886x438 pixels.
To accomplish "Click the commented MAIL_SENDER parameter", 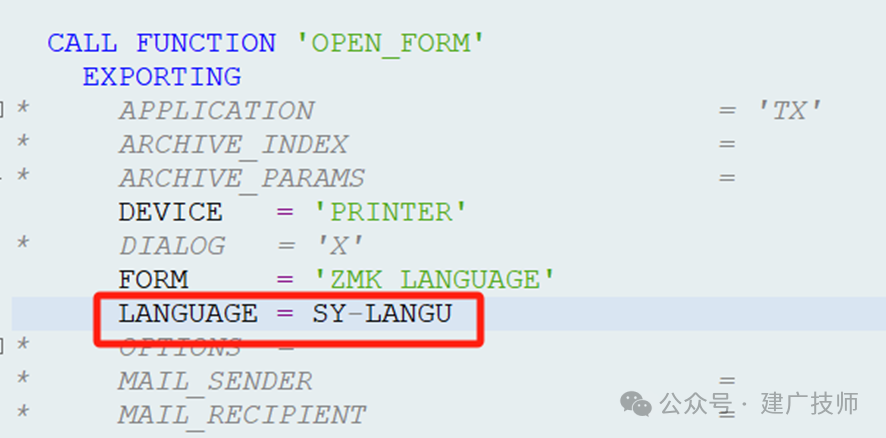I will click(x=215, y=381).
